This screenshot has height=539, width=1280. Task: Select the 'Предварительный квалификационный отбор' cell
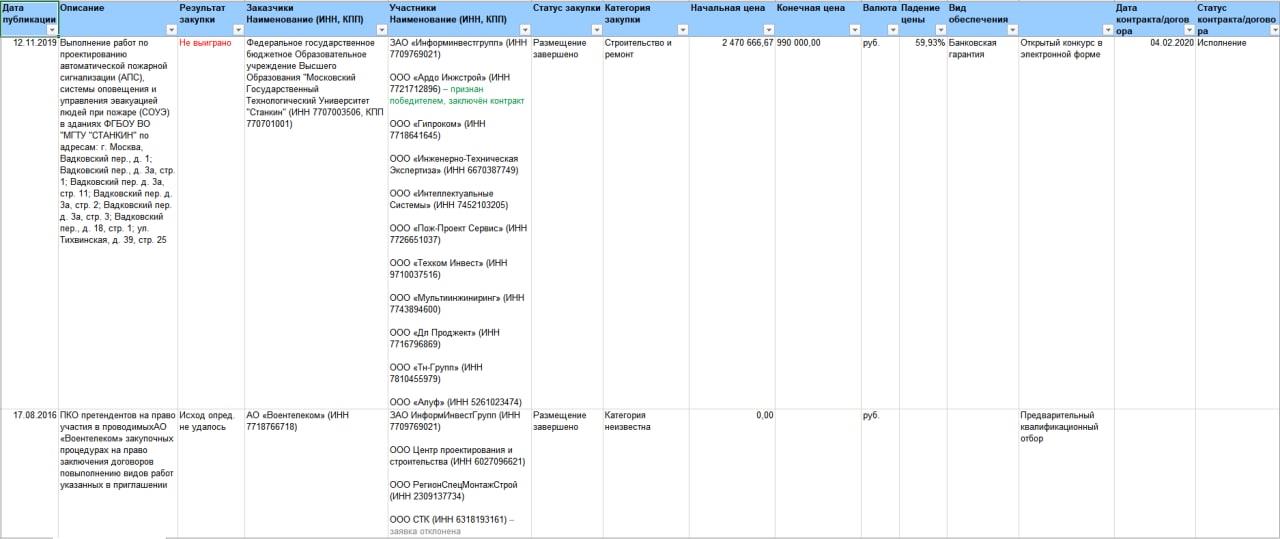[x=1066, y=474]
